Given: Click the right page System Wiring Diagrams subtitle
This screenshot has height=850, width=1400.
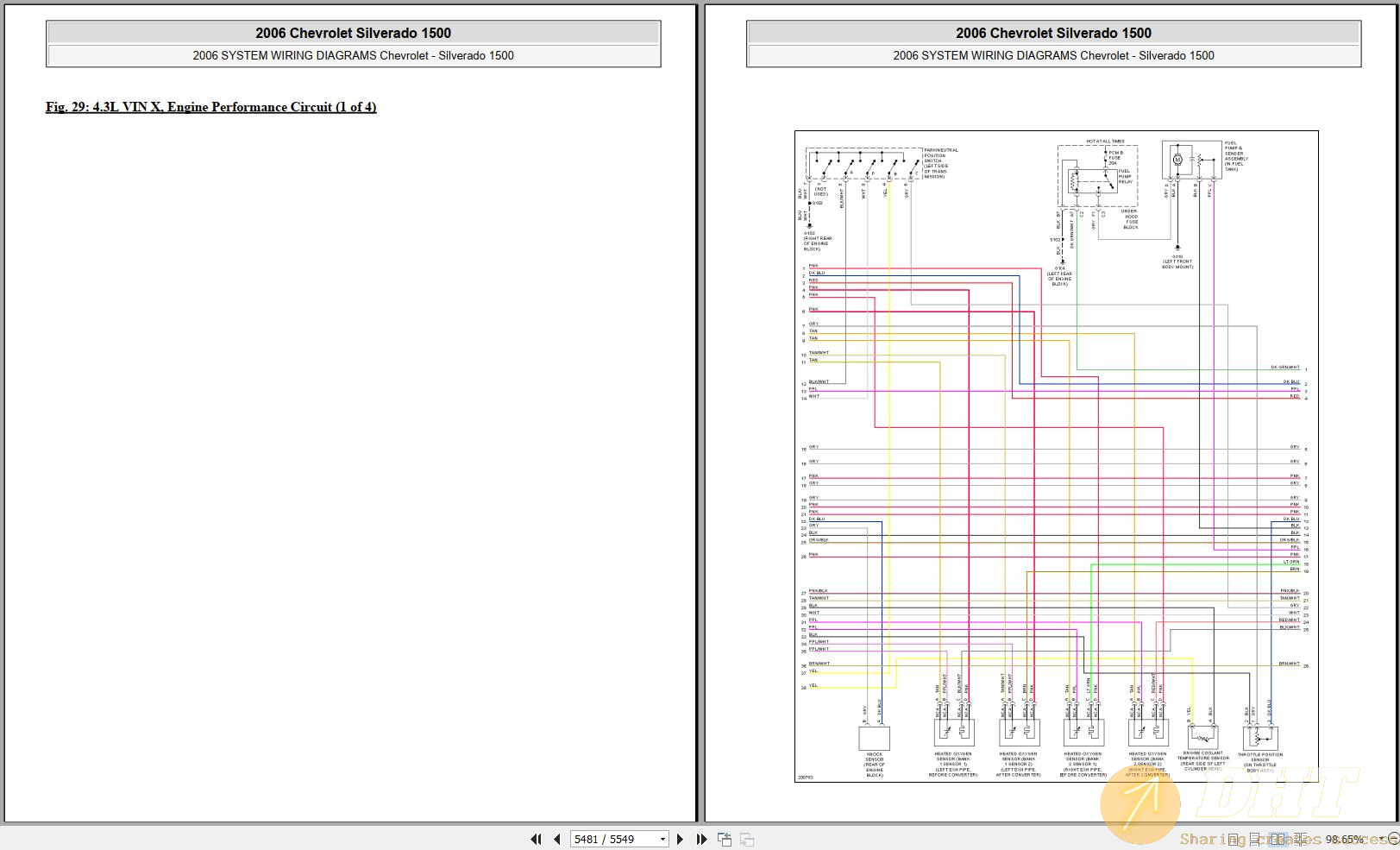Looking at the screenshot, I should coord(1053,55).
